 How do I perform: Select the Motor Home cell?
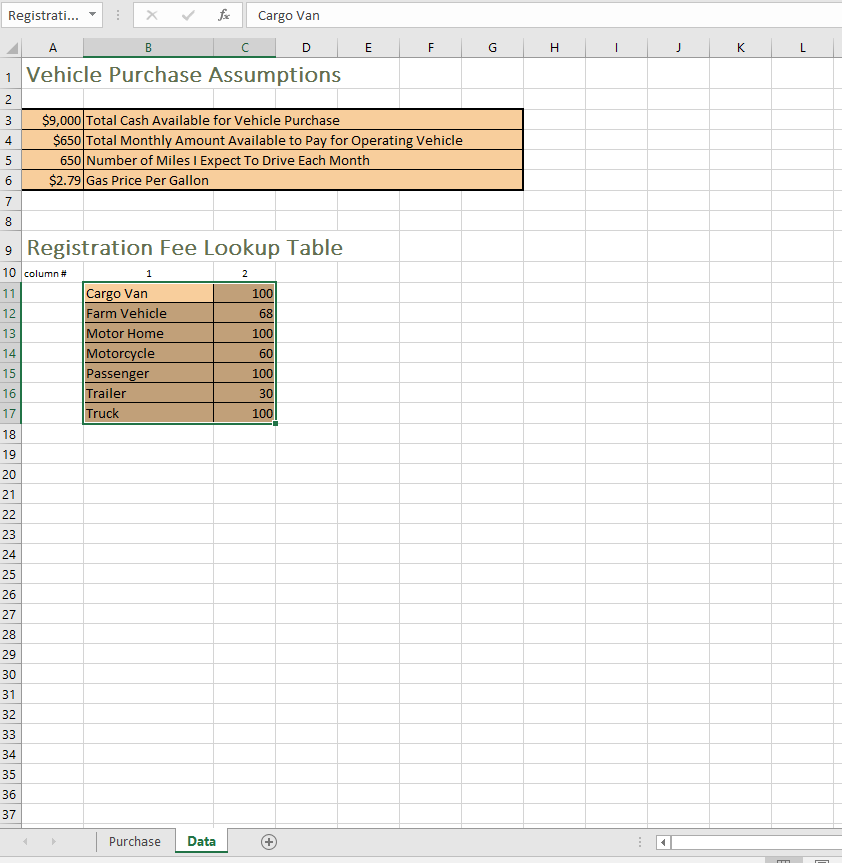tap(149, 333)
